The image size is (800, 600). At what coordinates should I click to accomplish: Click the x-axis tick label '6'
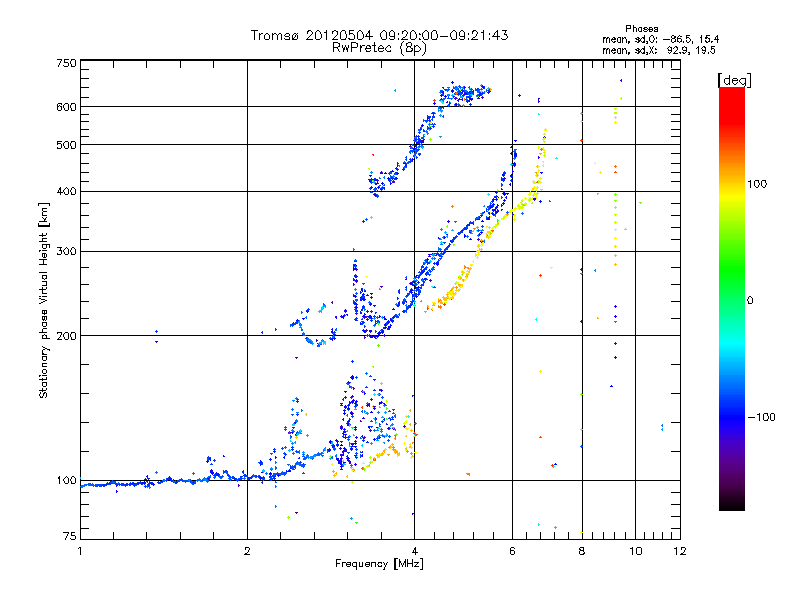(x=512, y=551)
